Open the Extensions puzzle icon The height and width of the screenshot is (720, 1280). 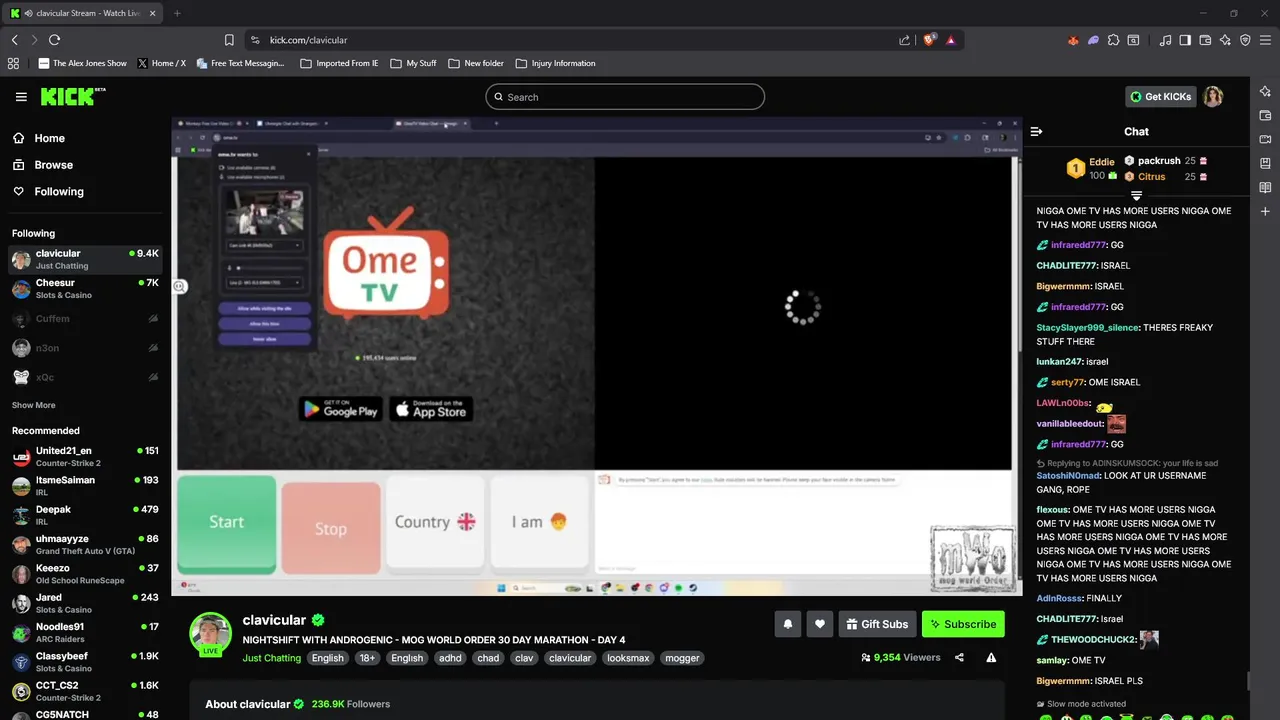click(x=1113, y=40)
